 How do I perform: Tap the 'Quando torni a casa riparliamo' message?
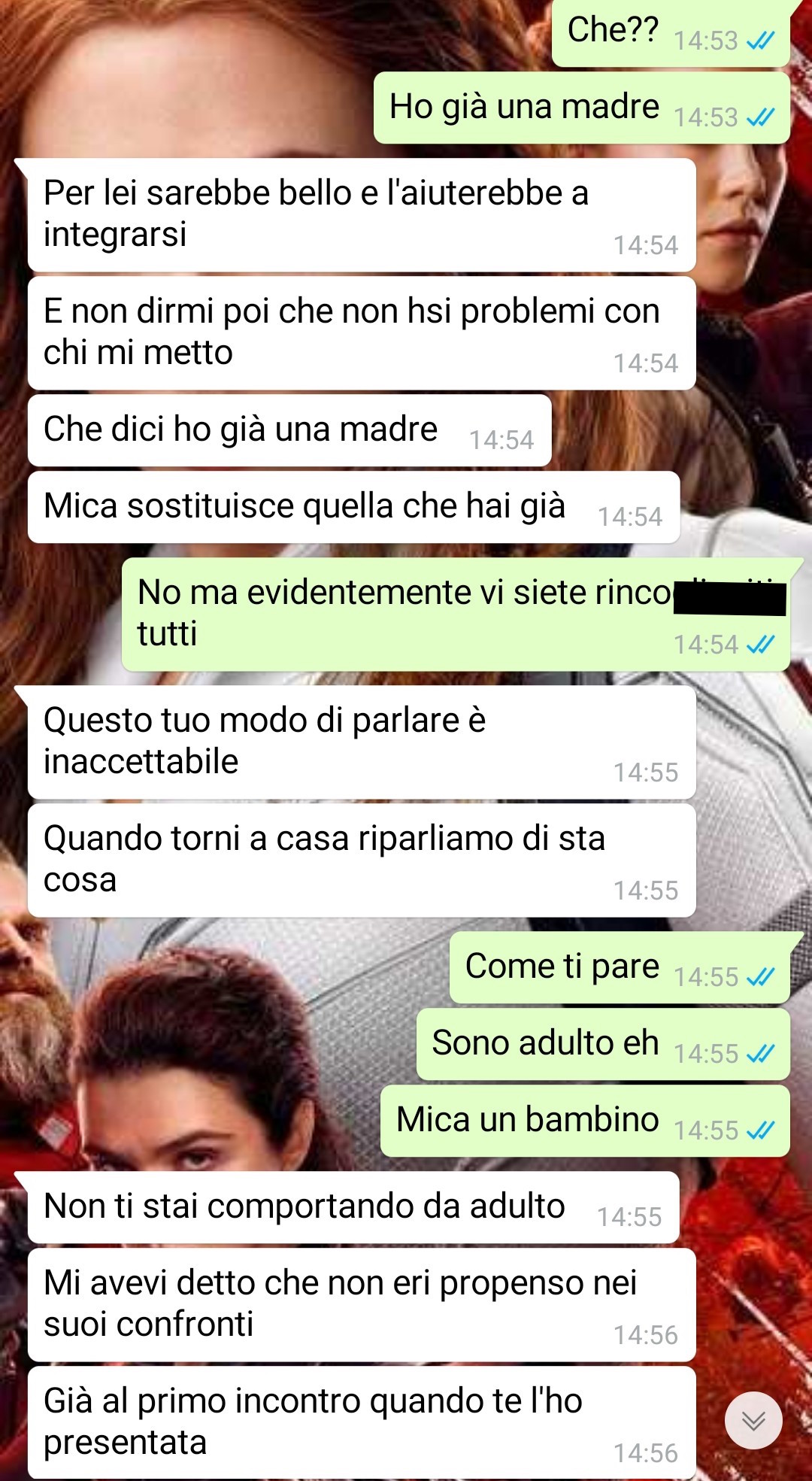[x=362, y=860]
